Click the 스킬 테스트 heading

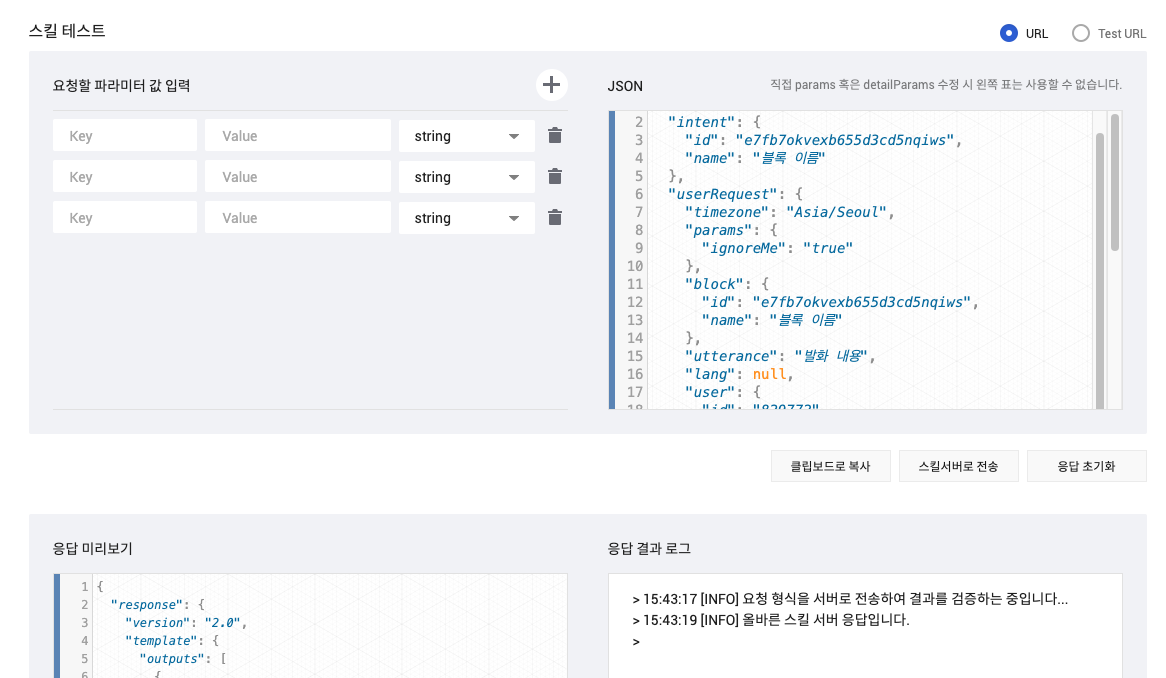[x=67, y=31]
